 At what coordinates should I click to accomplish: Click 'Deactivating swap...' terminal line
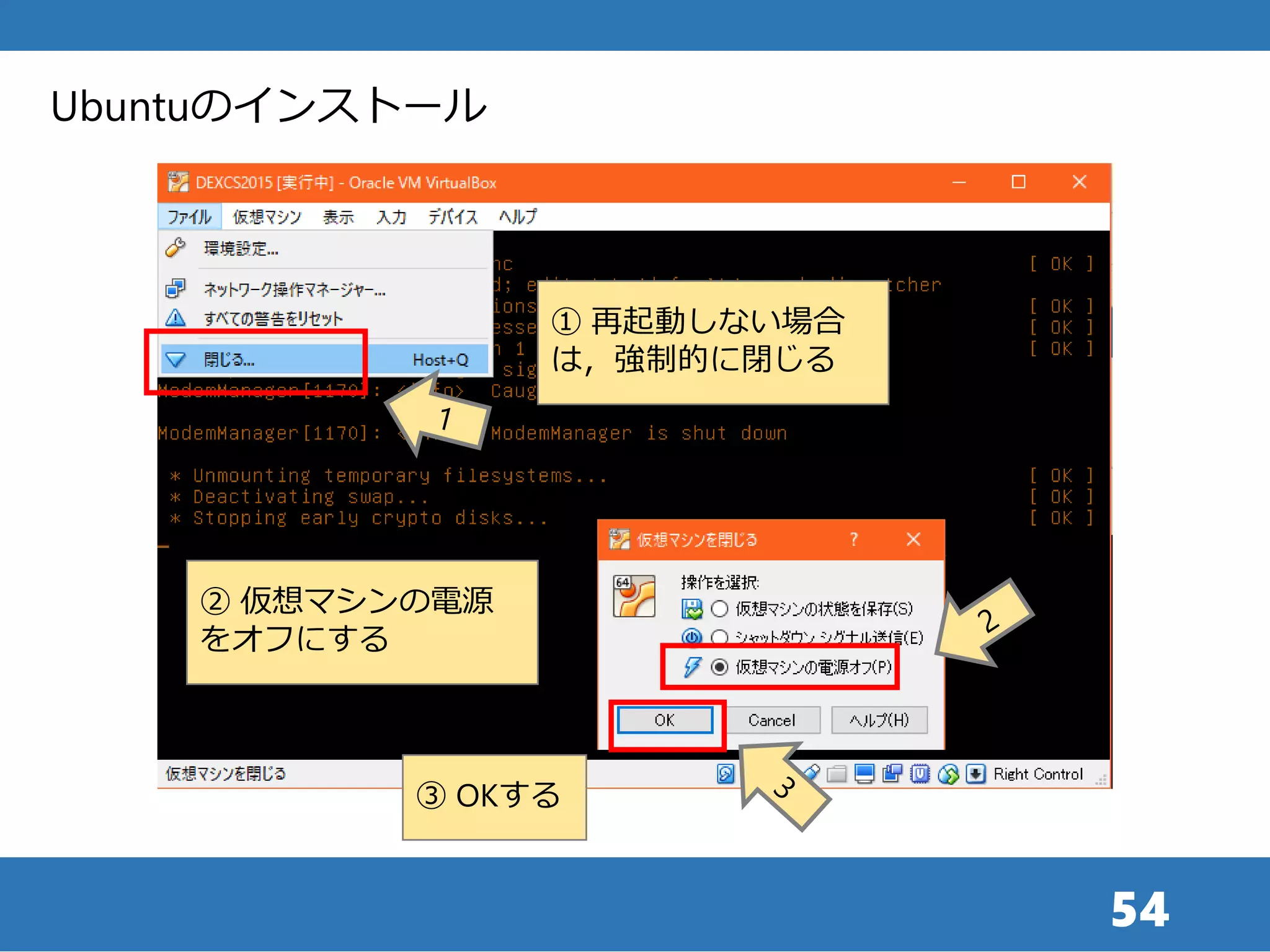[x=310, y=496]
